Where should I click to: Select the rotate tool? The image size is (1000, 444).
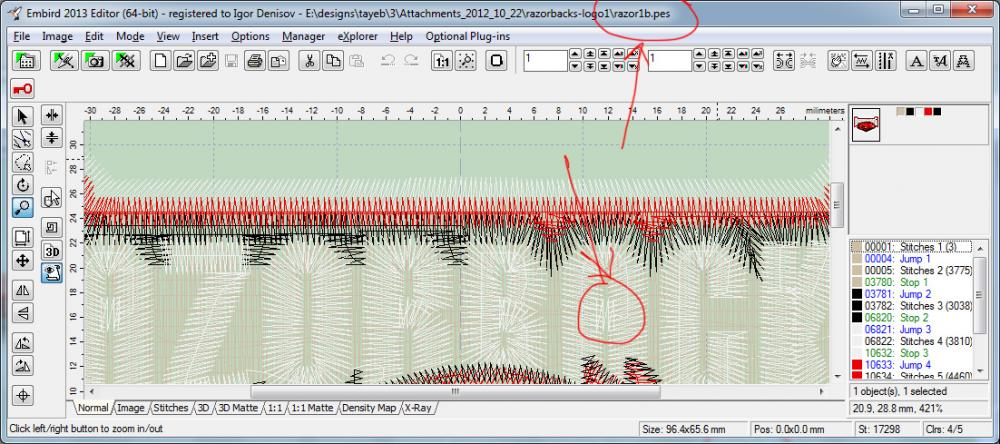tap(23, 185)
